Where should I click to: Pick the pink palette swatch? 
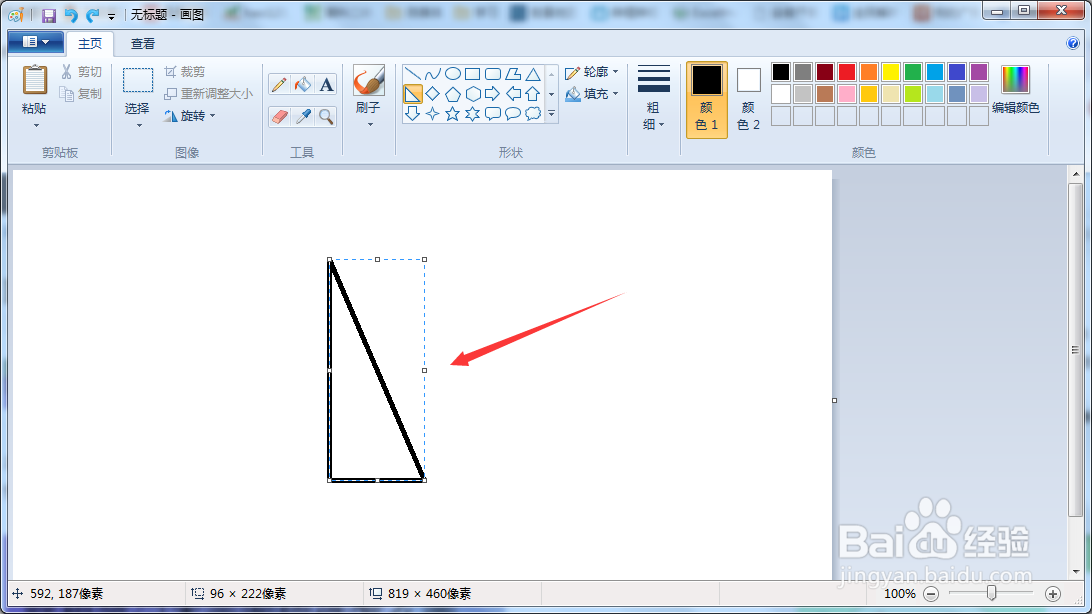pos(847,93)
